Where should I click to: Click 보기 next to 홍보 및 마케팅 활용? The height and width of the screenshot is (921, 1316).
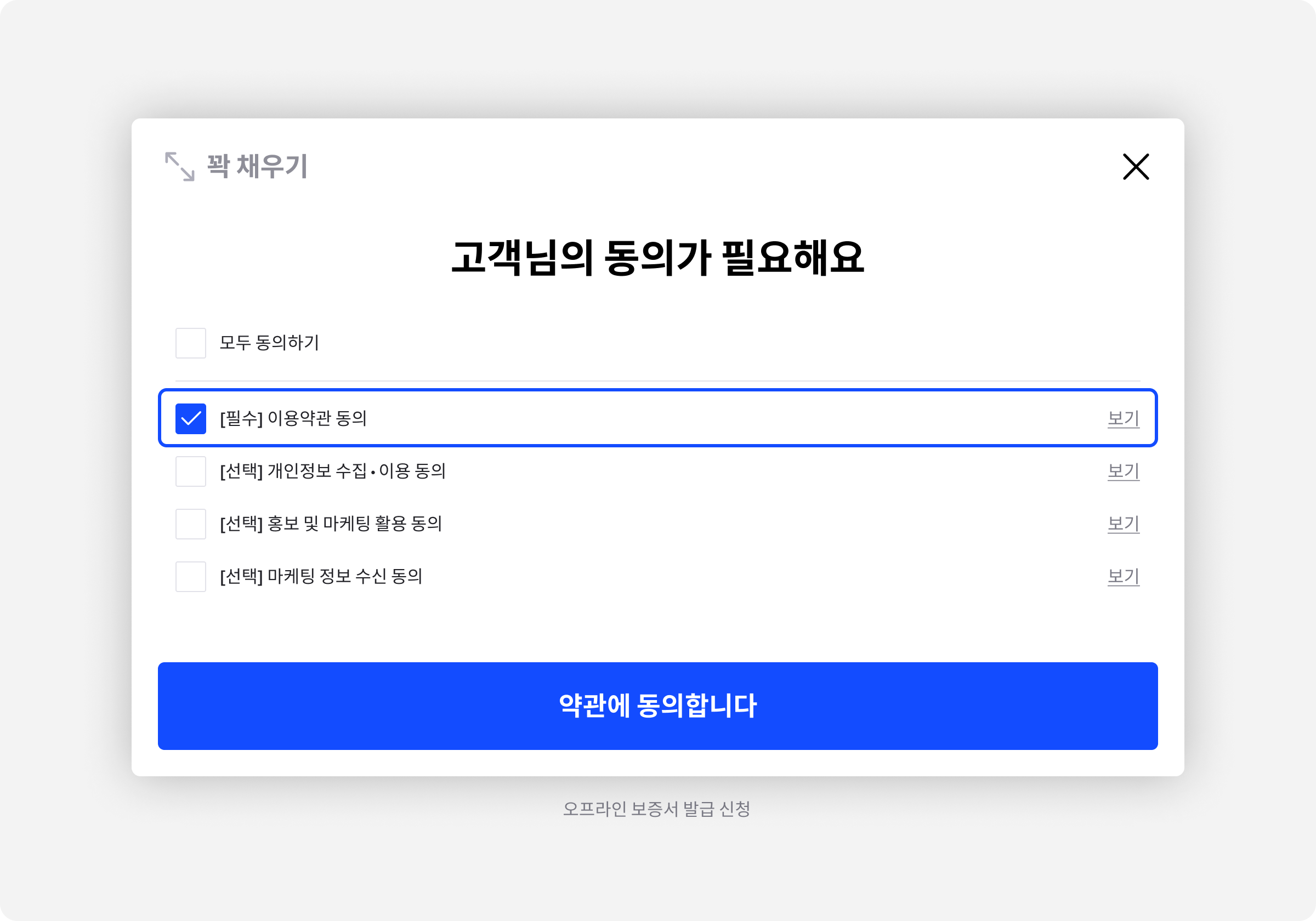[x=1123, y=524]
